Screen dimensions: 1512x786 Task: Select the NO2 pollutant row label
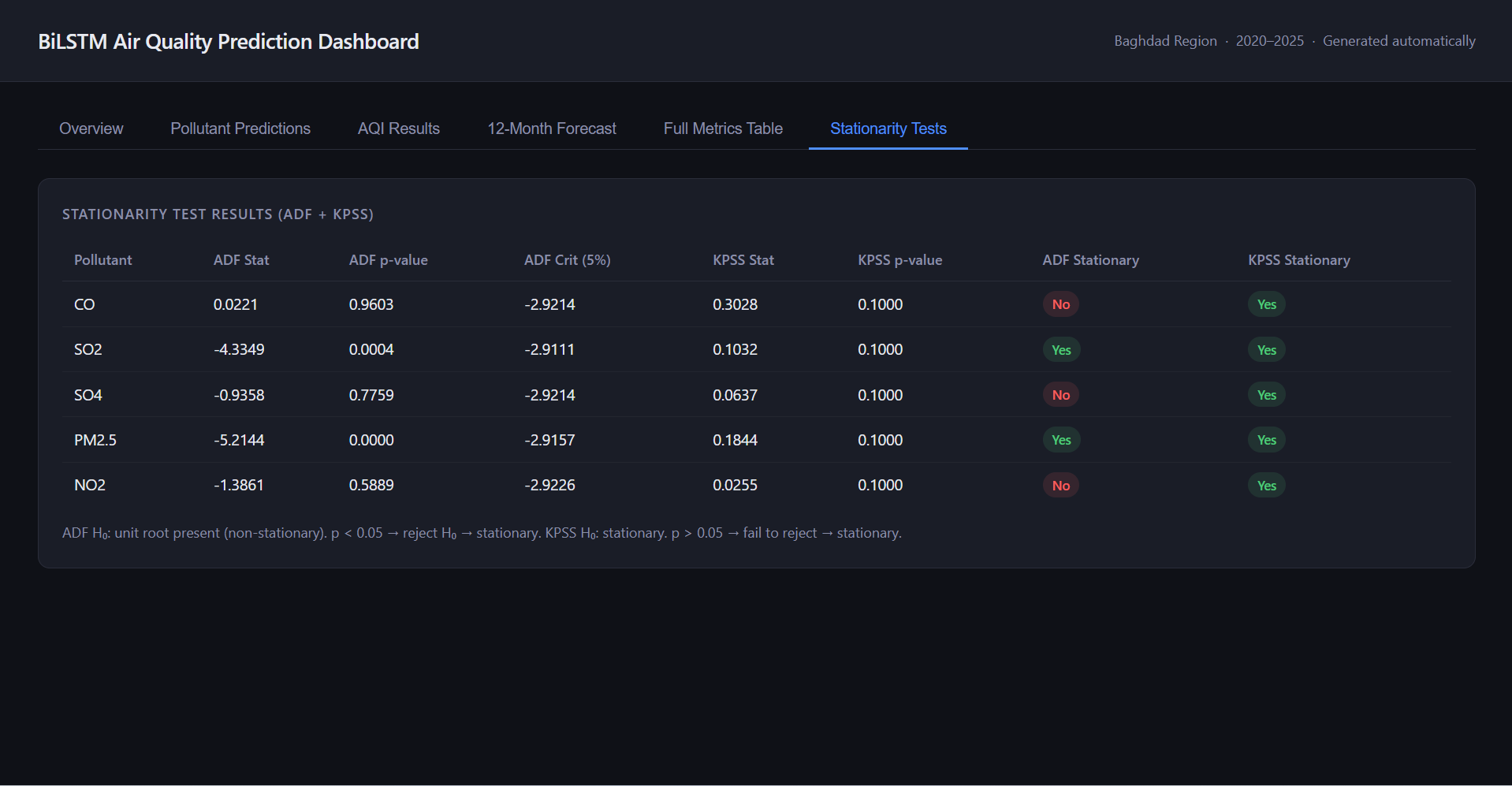pos(90,485)
